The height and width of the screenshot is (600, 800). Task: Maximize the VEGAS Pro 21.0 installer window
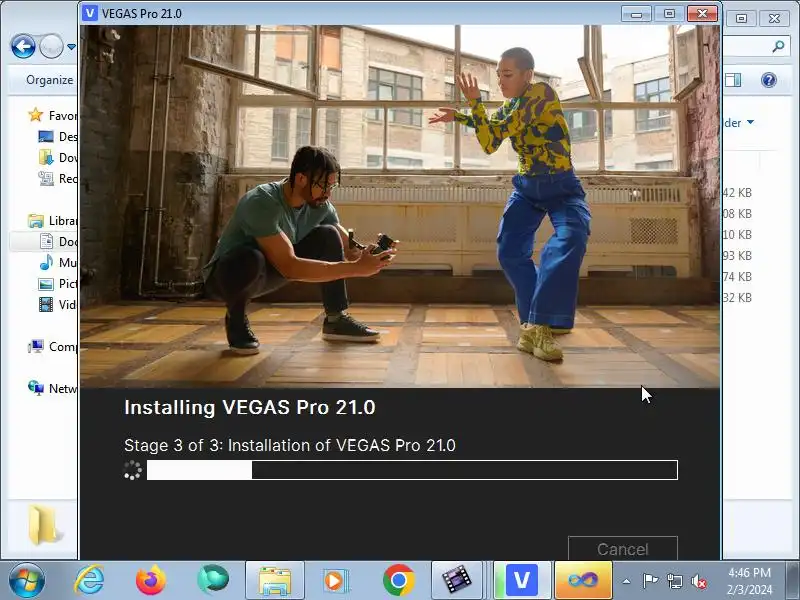click(x=669, y=14)
